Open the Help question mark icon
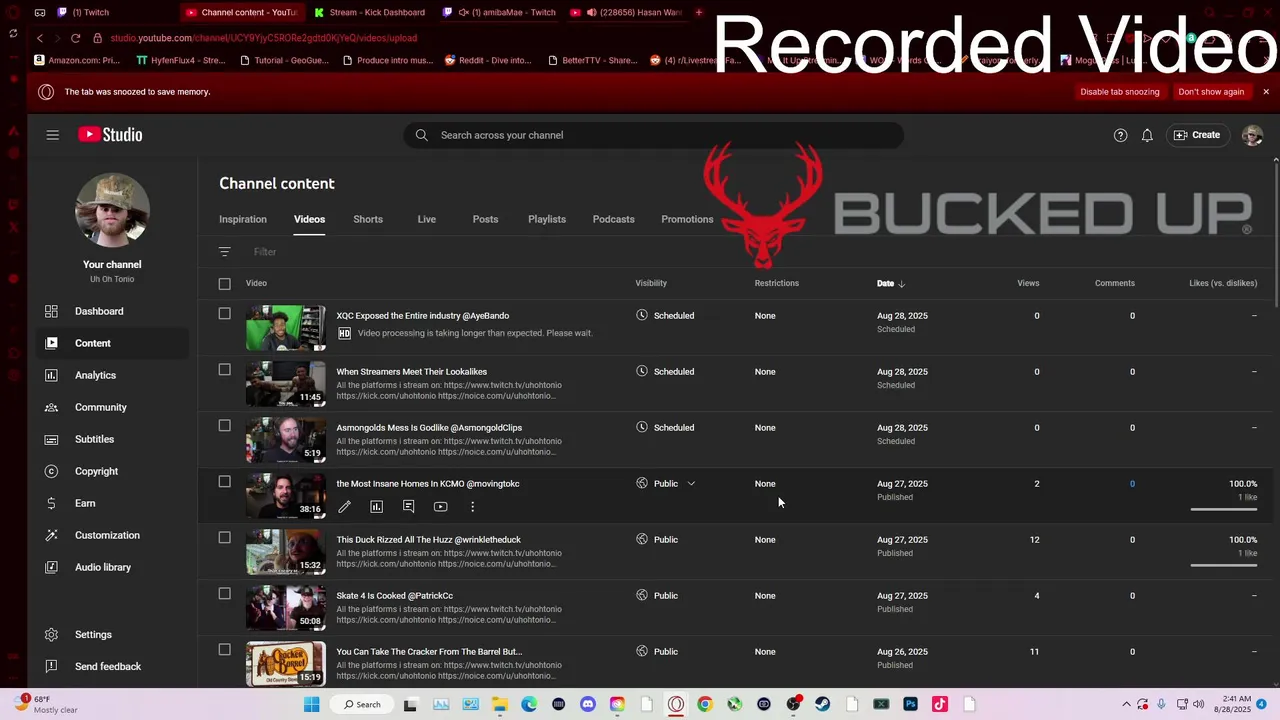This screenshot has width=1280, height=720. 1120,135
